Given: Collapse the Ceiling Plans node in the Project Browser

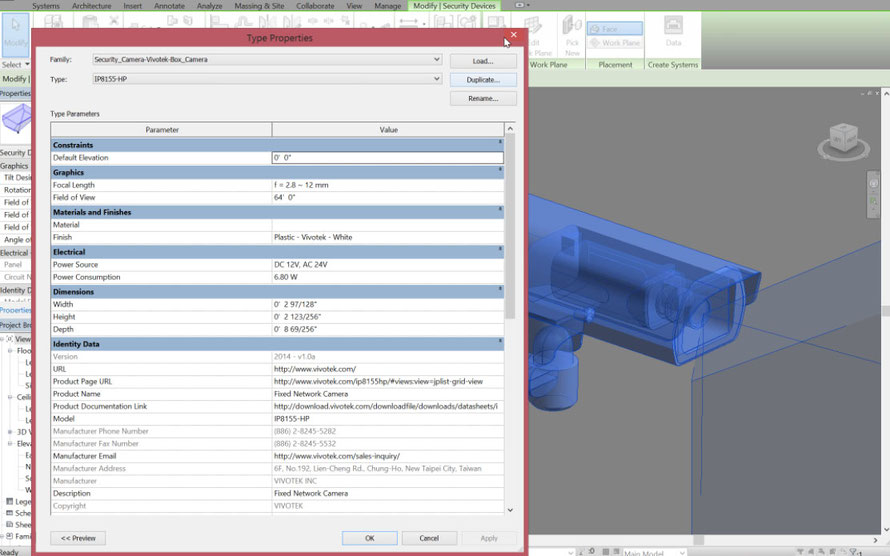Looking at the screenshot, I should [x=10, y=397].
